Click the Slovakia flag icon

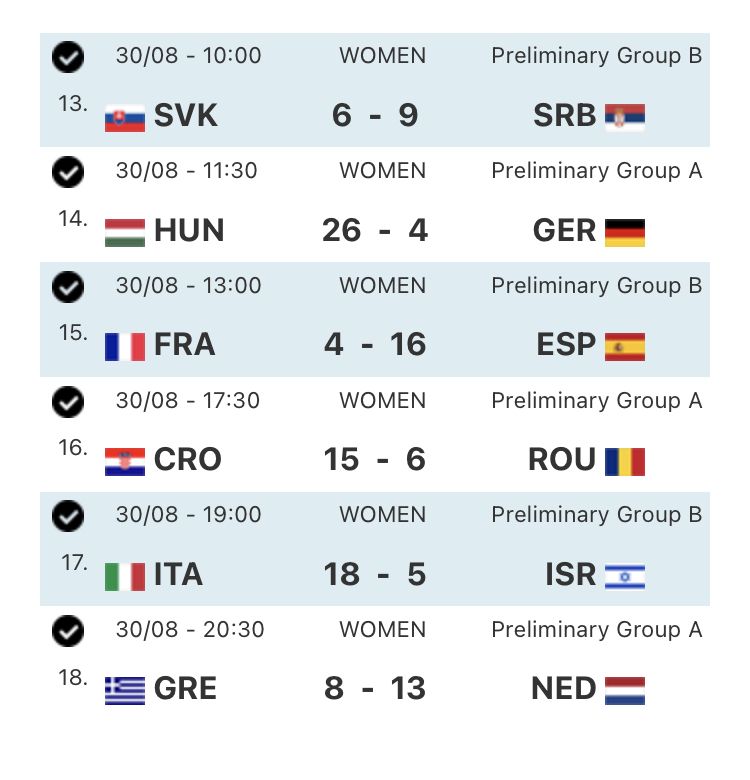(125, 118)
